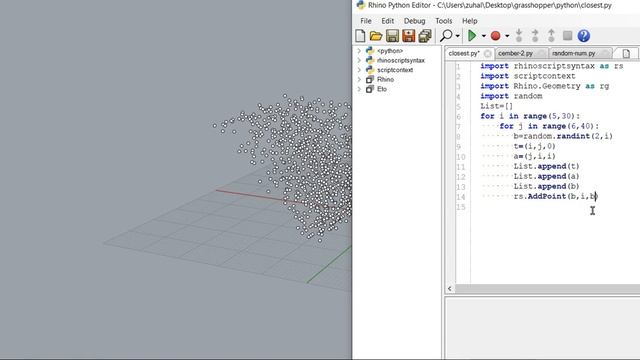Viewport: 640px width, 360px height.
Task: Close the random-num.py tab
Action: (605, 53)
